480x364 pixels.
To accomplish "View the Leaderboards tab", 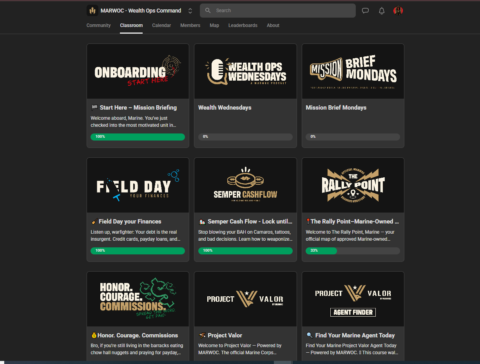I will tap(243, 25).
